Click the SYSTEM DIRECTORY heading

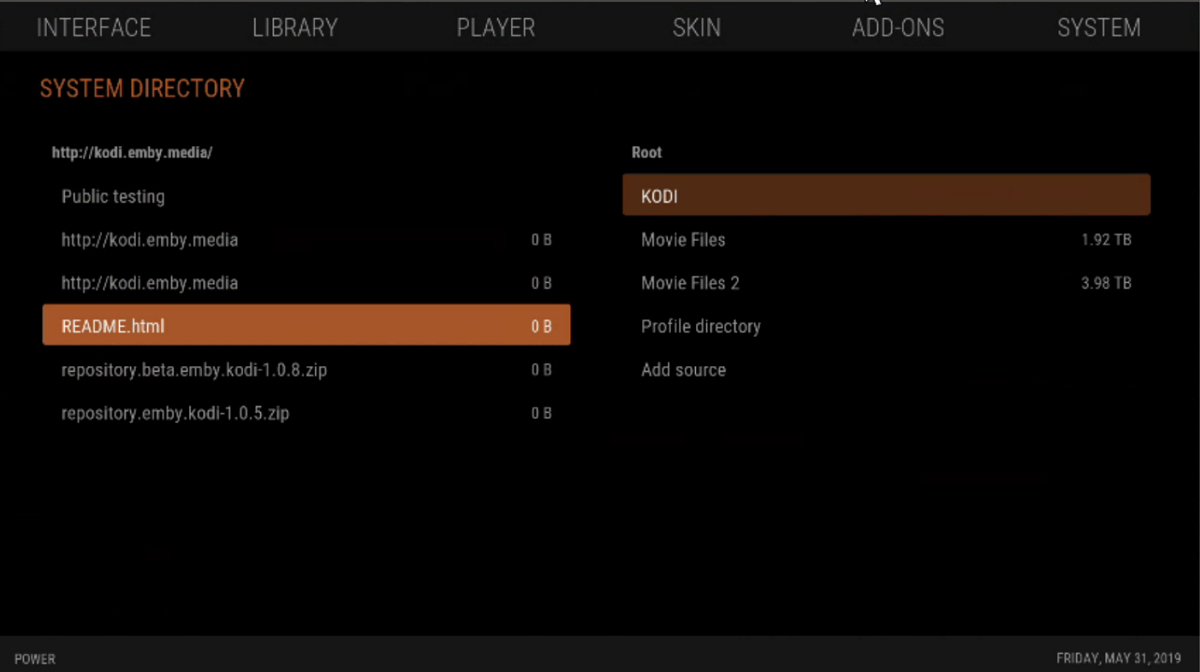click(x=142, y=89)
